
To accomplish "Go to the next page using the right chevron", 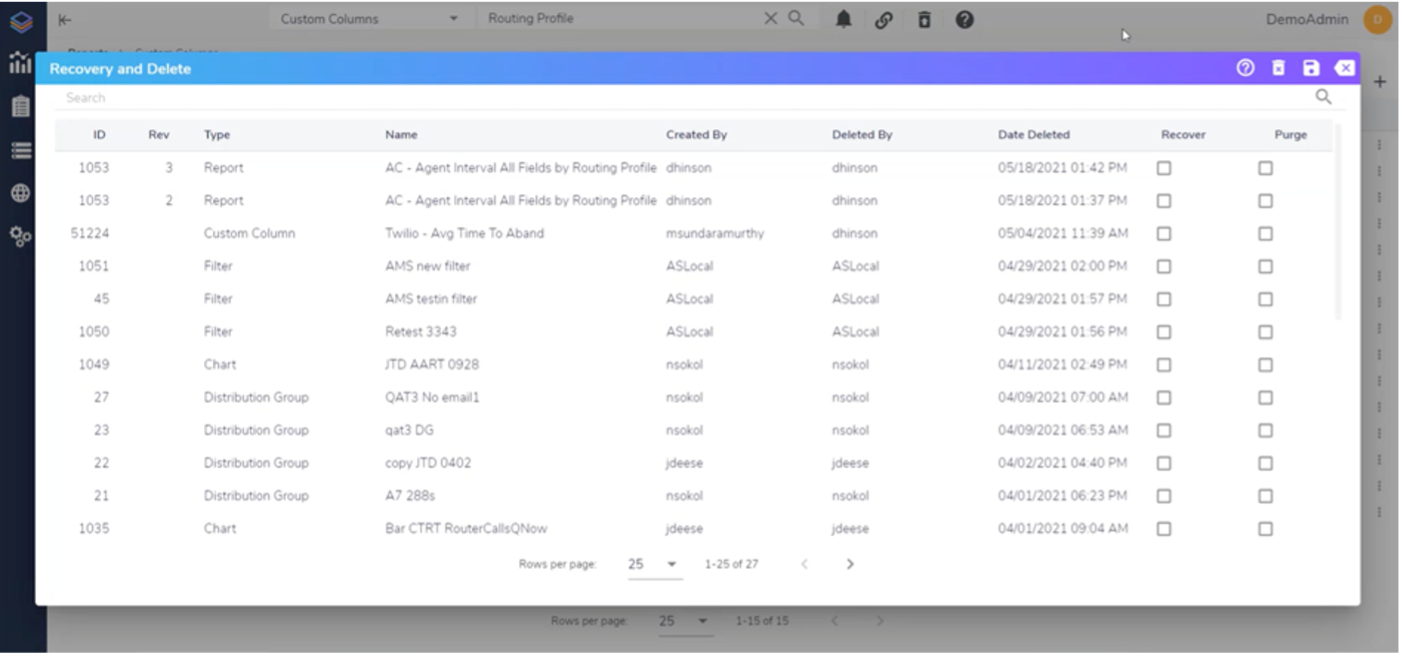I will (x=850, y=564).
